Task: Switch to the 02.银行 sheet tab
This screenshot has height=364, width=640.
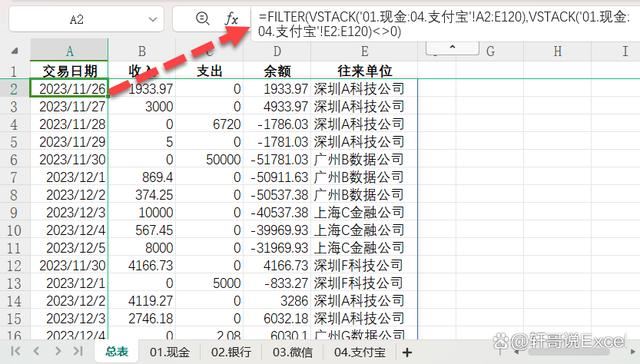Action: click(231, 352)
